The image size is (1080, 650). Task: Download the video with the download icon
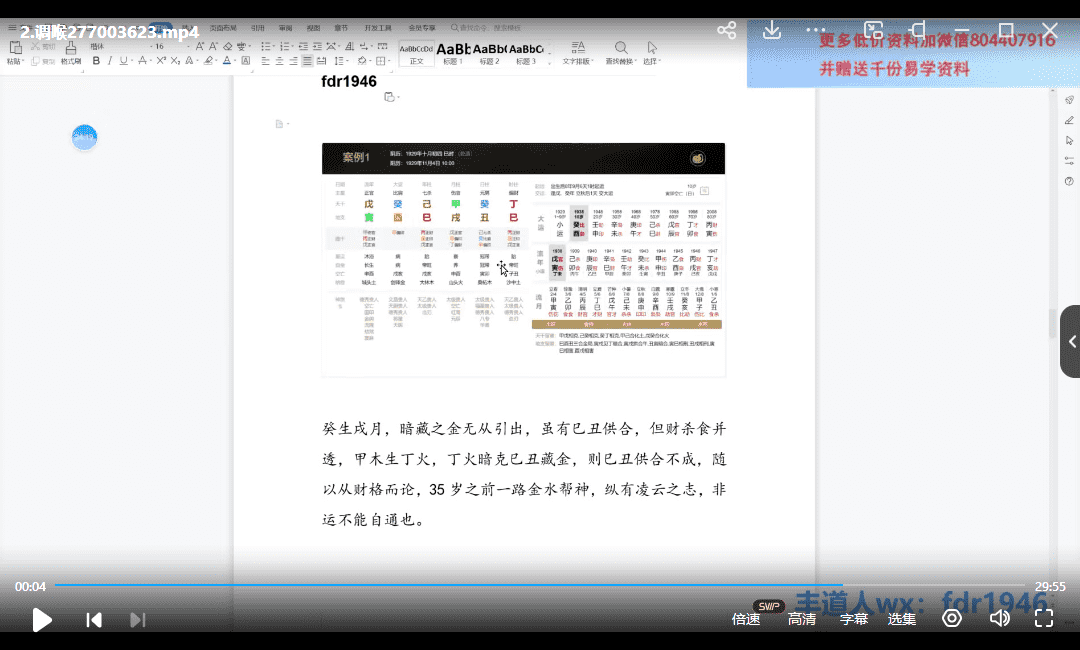[771, 31]
